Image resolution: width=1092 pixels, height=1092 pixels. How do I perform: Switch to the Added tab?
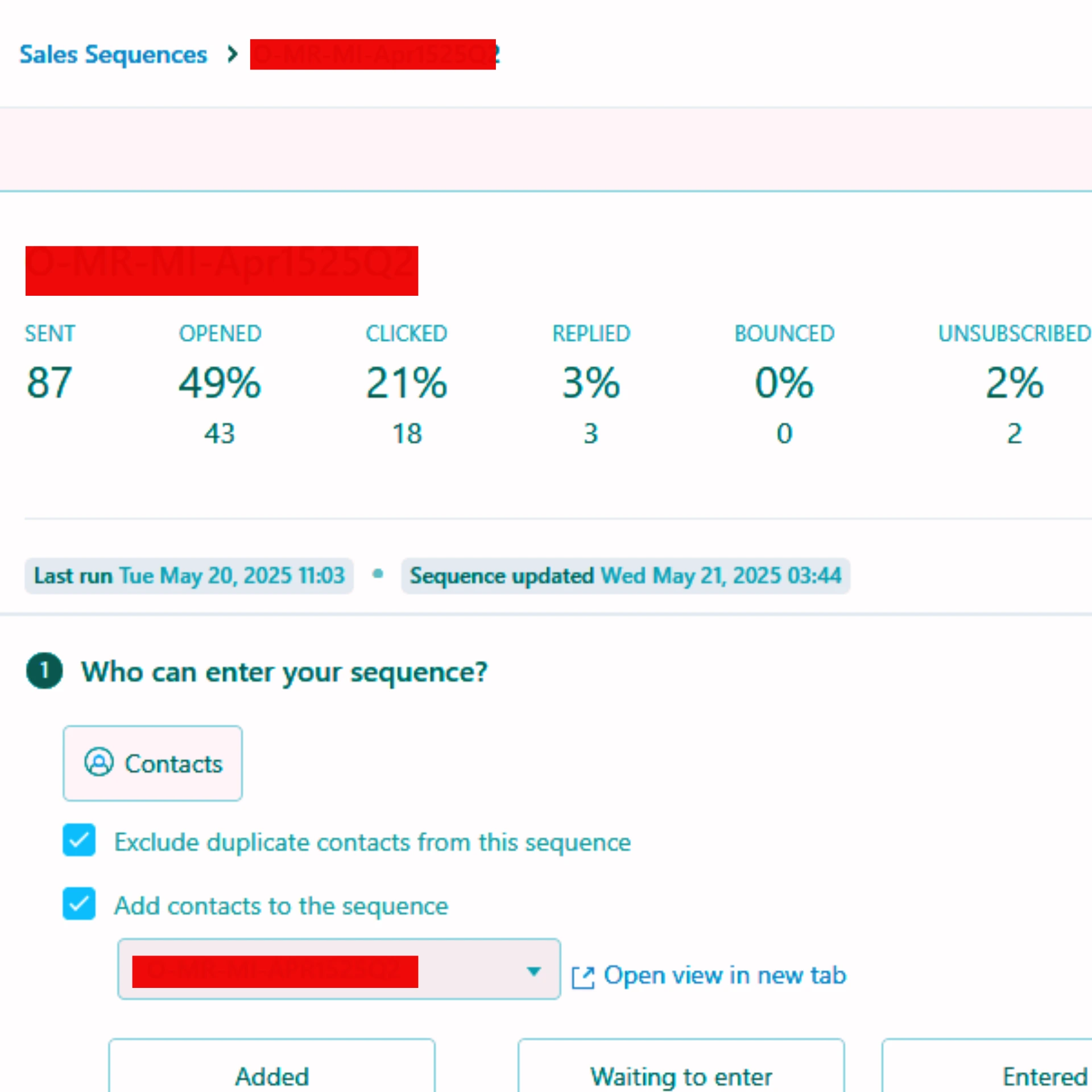point(272,1075)
